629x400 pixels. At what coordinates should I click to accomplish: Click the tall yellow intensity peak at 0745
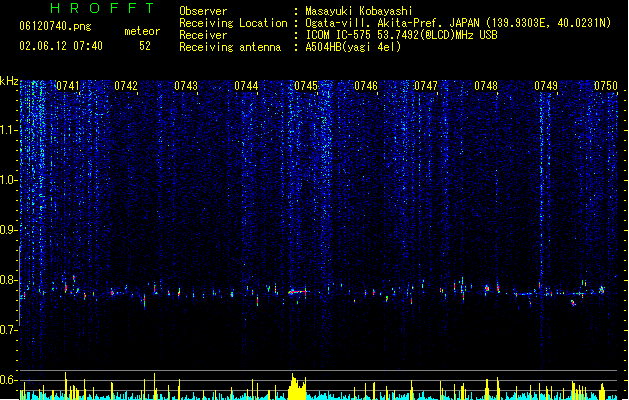pos(297,387)
